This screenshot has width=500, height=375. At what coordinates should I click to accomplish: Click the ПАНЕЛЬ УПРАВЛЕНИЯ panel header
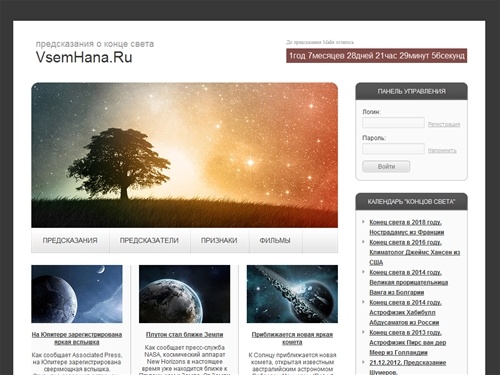411,91
